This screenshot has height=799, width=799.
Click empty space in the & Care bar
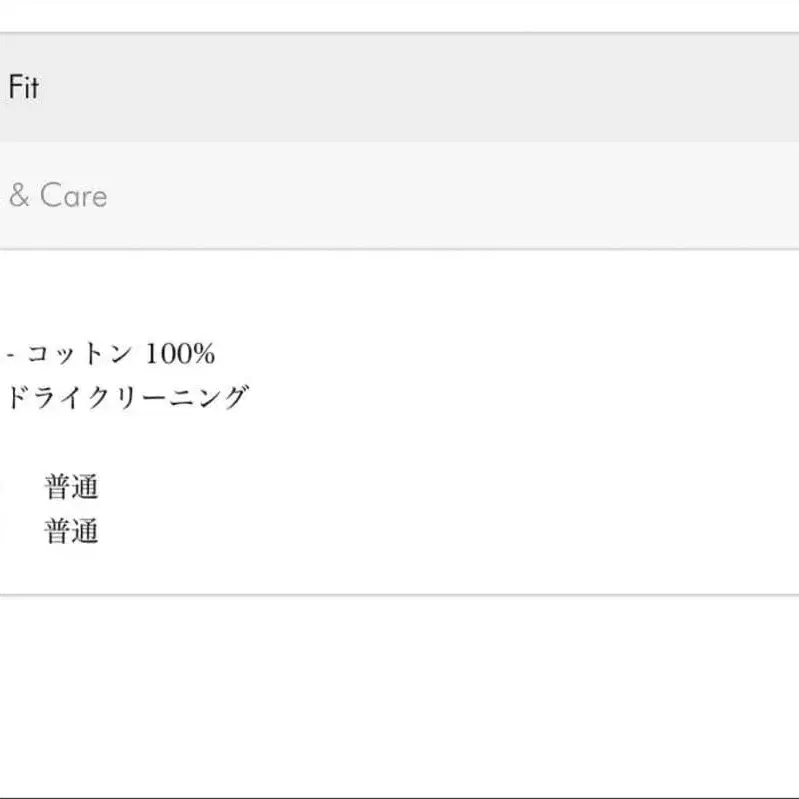click(450, 196)
